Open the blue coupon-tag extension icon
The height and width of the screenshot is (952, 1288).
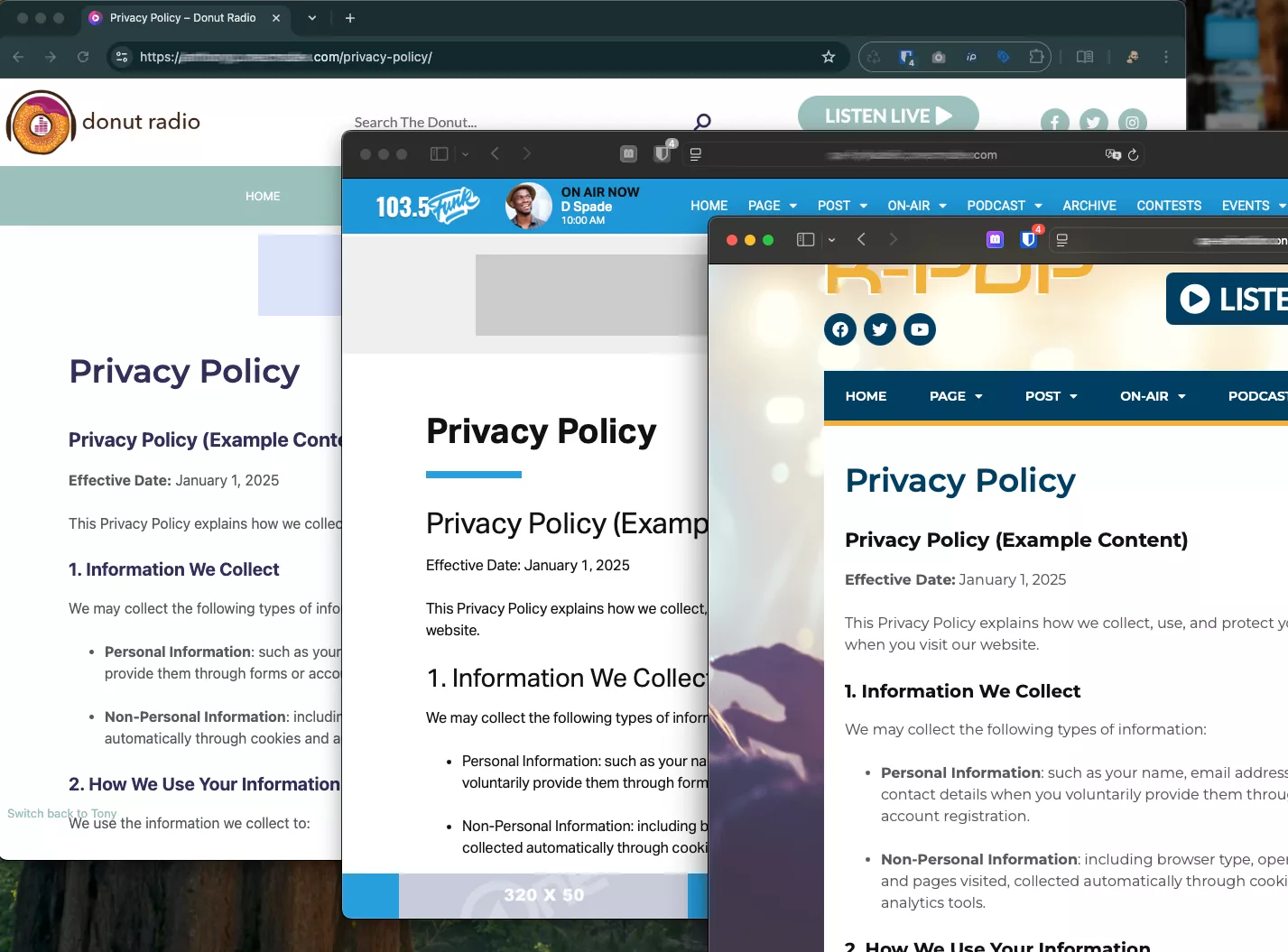pyautogui.click(x=1003, y=57)
